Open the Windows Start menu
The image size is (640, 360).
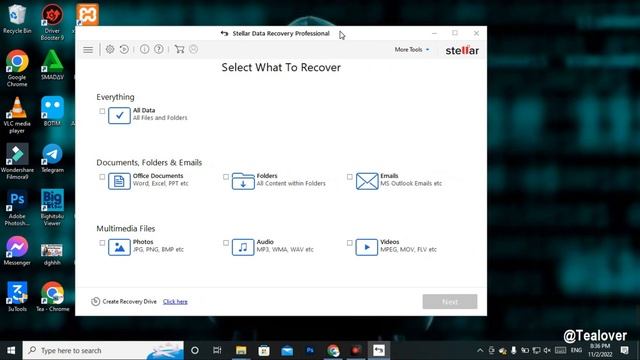[x=11, y=350]
